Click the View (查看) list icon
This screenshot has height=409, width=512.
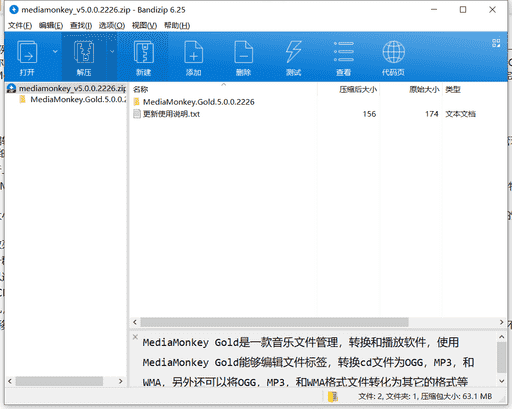pyautogui.click(x=344, y=52)
